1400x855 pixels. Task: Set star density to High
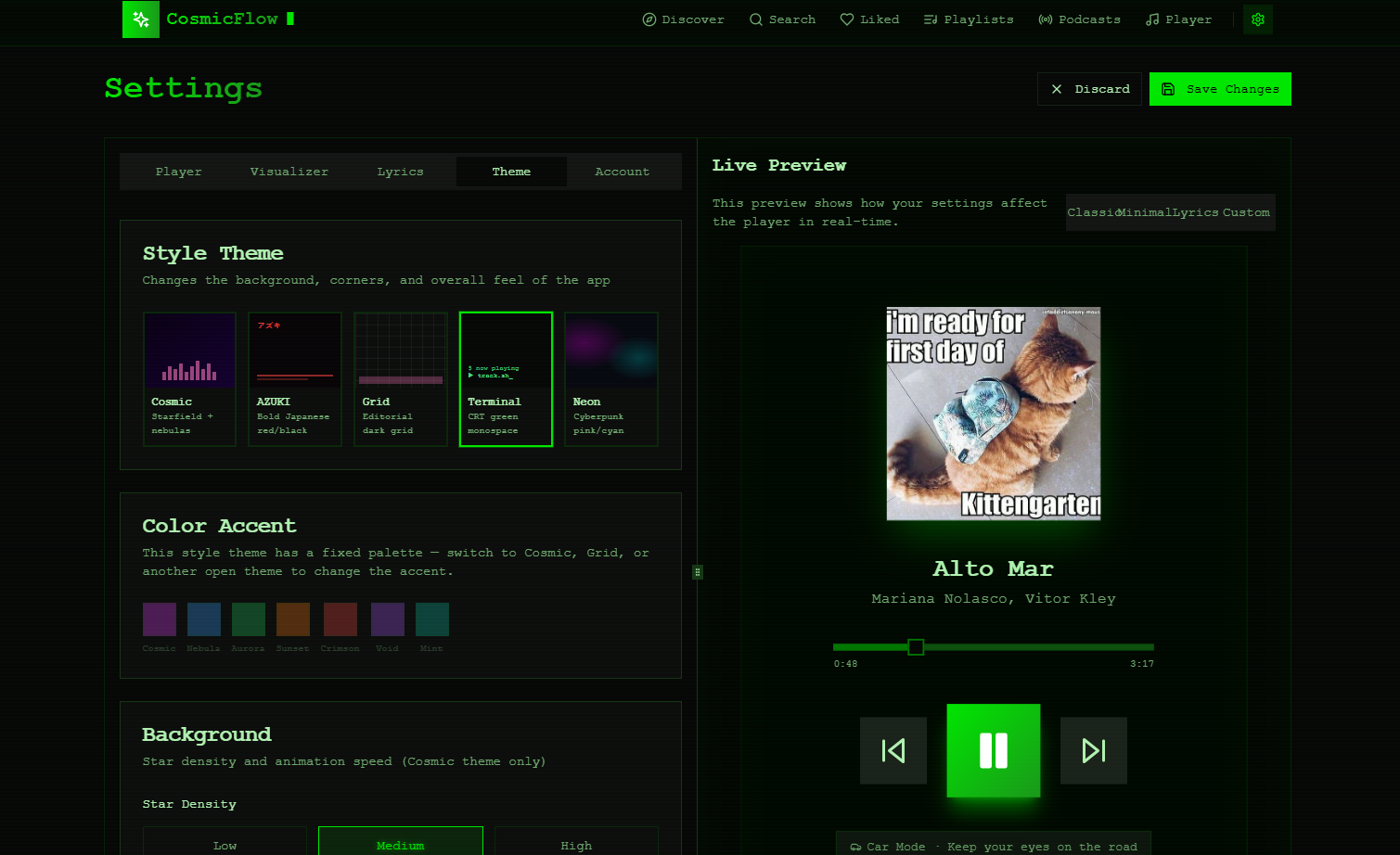point(576,842)
